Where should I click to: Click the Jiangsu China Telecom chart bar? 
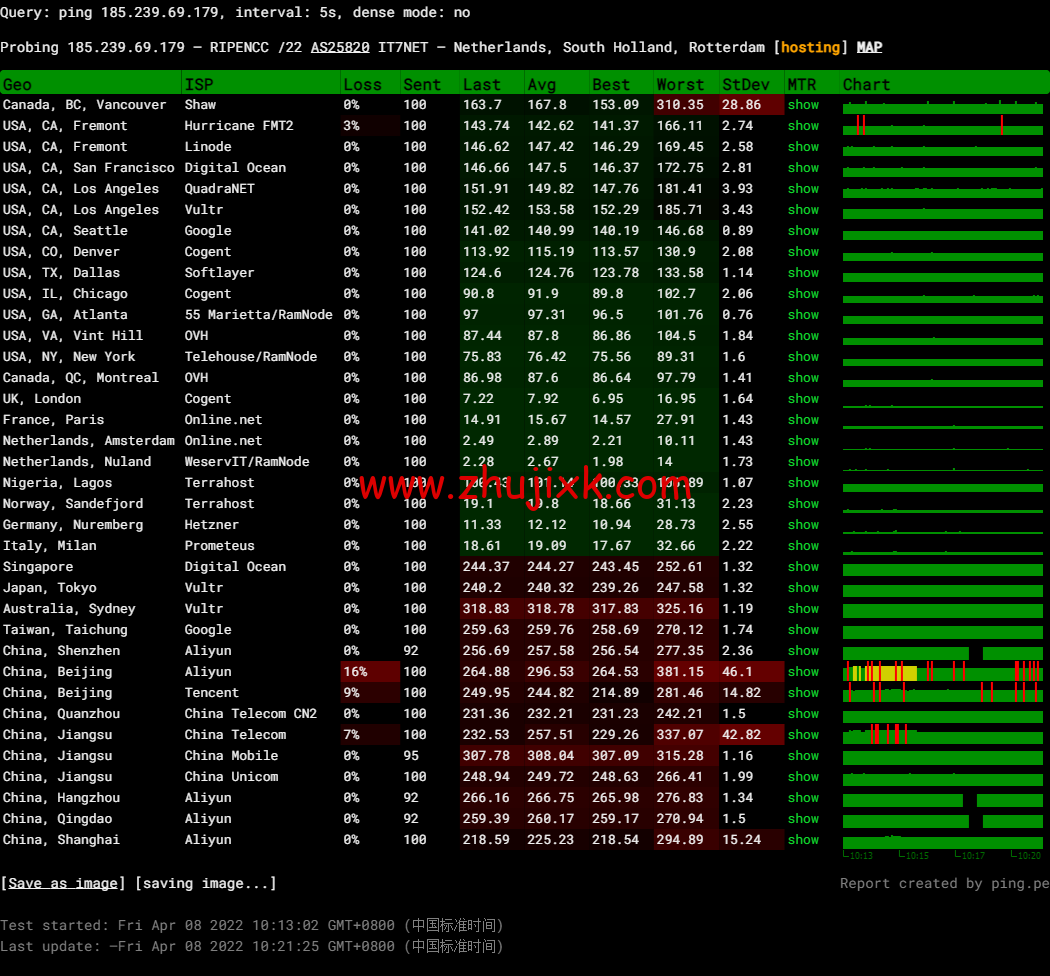(942, 735)
